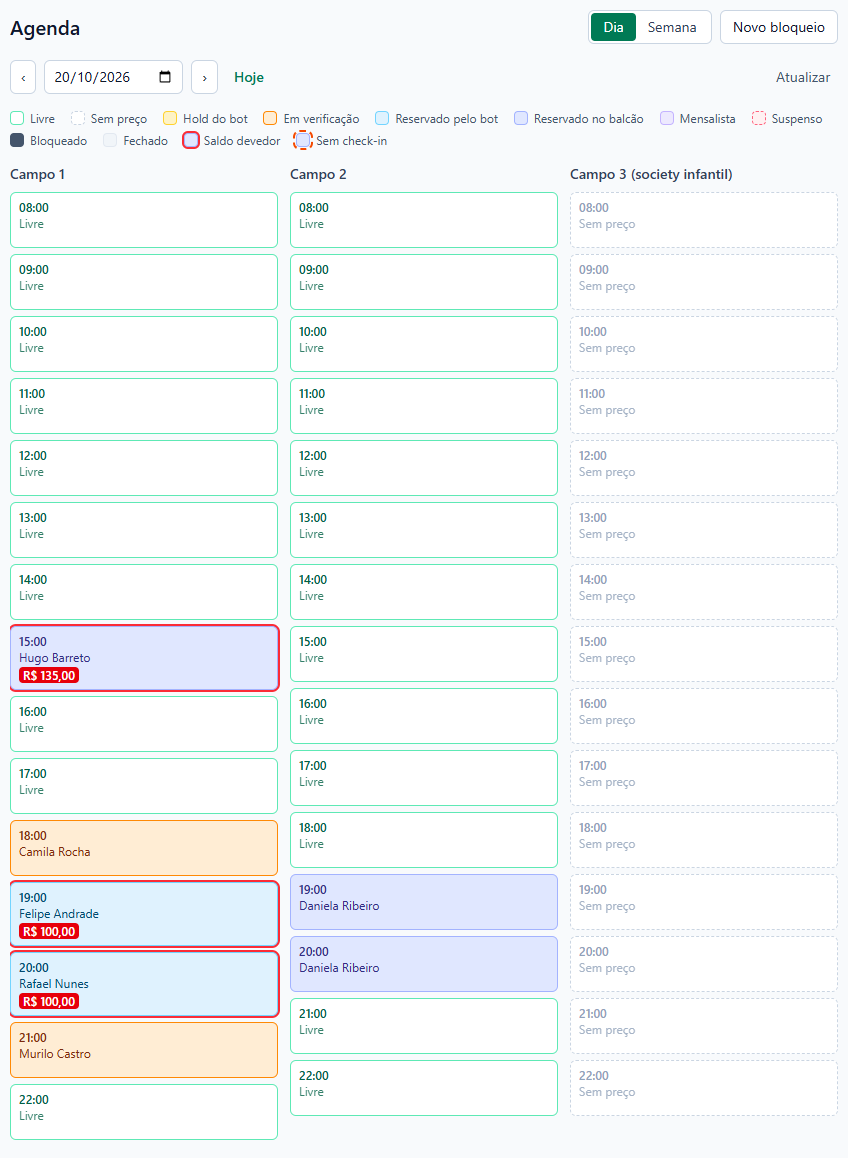Click the Campo 1 column heading
The width and height of the screenshot is (848, 1158).
pos(38,174)
